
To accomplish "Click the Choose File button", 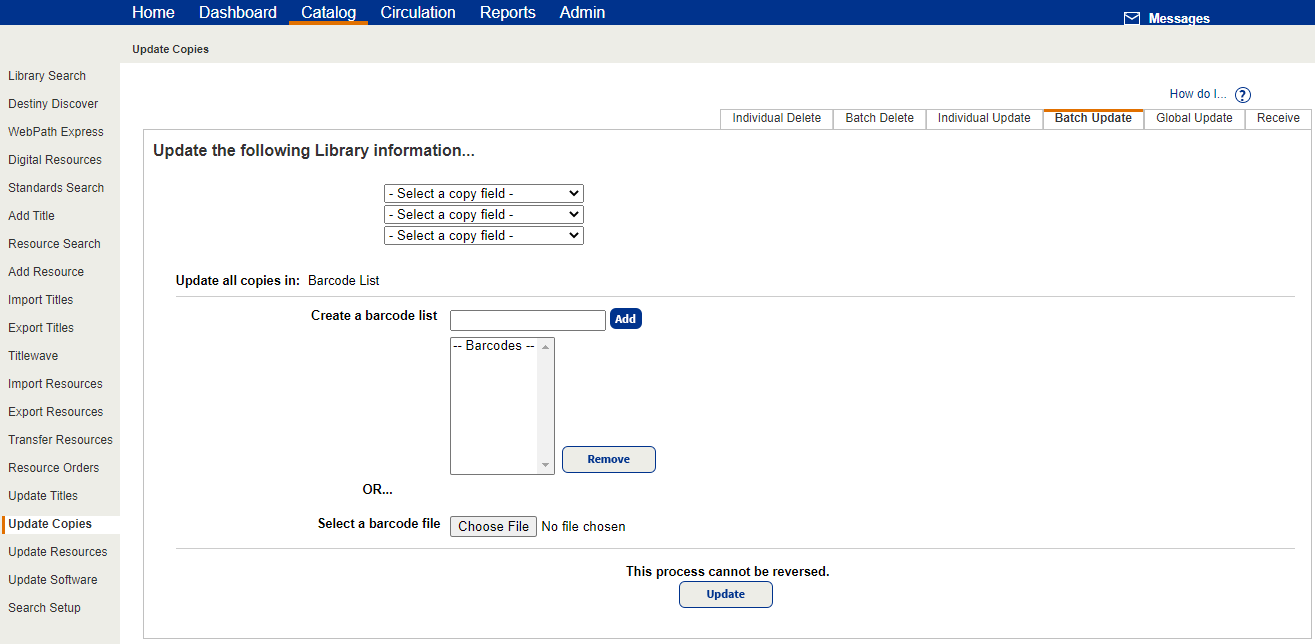I will 493,527.
